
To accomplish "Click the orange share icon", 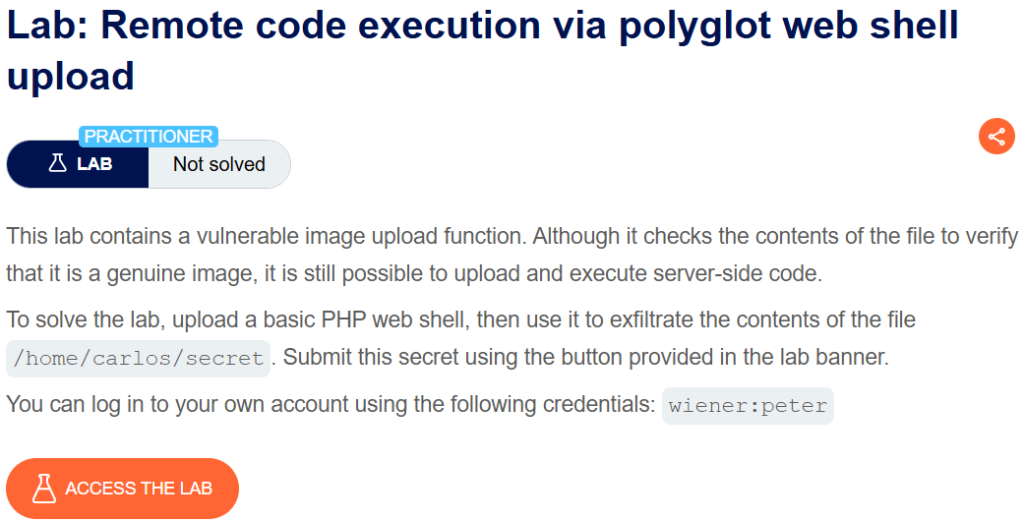I will (x=997, y=136).
